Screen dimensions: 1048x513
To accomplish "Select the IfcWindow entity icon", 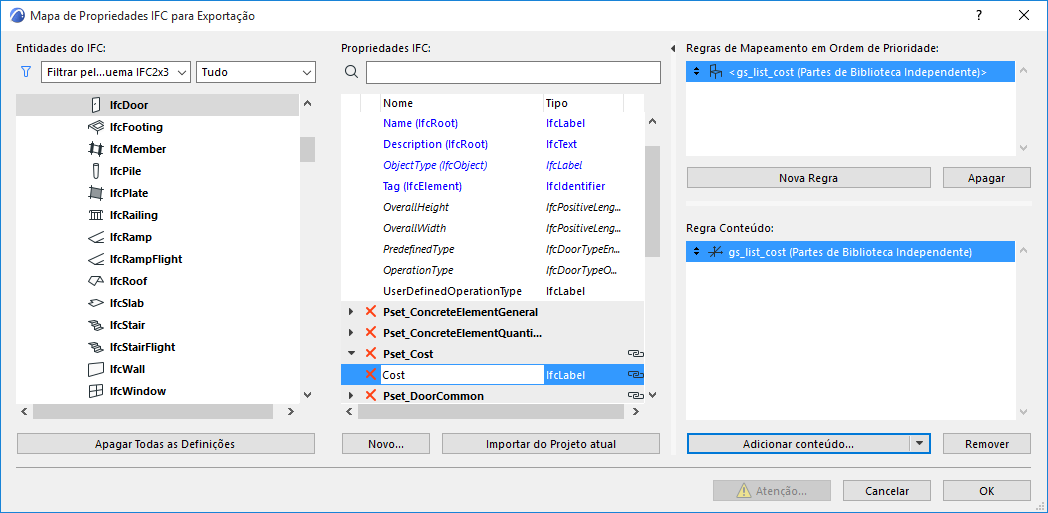I will (x=96, y=391).
